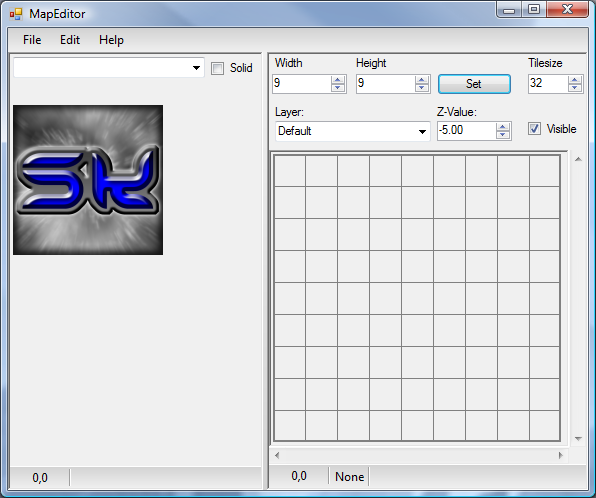Decrease the Tilesize value
The height and width of the screenshot is (498, 596).
click(x=575, y=88)
